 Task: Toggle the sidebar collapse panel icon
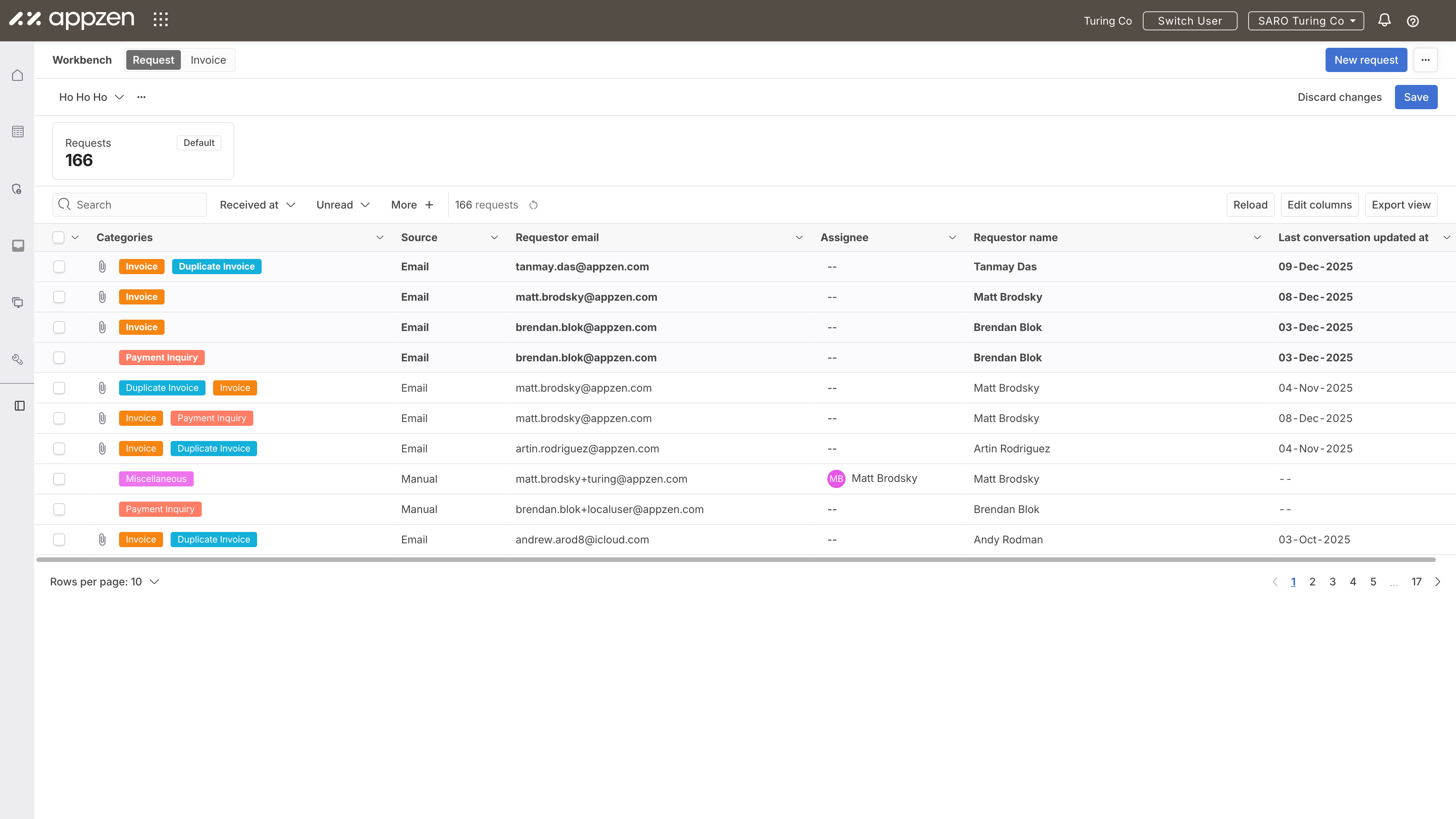pos(20,406)
